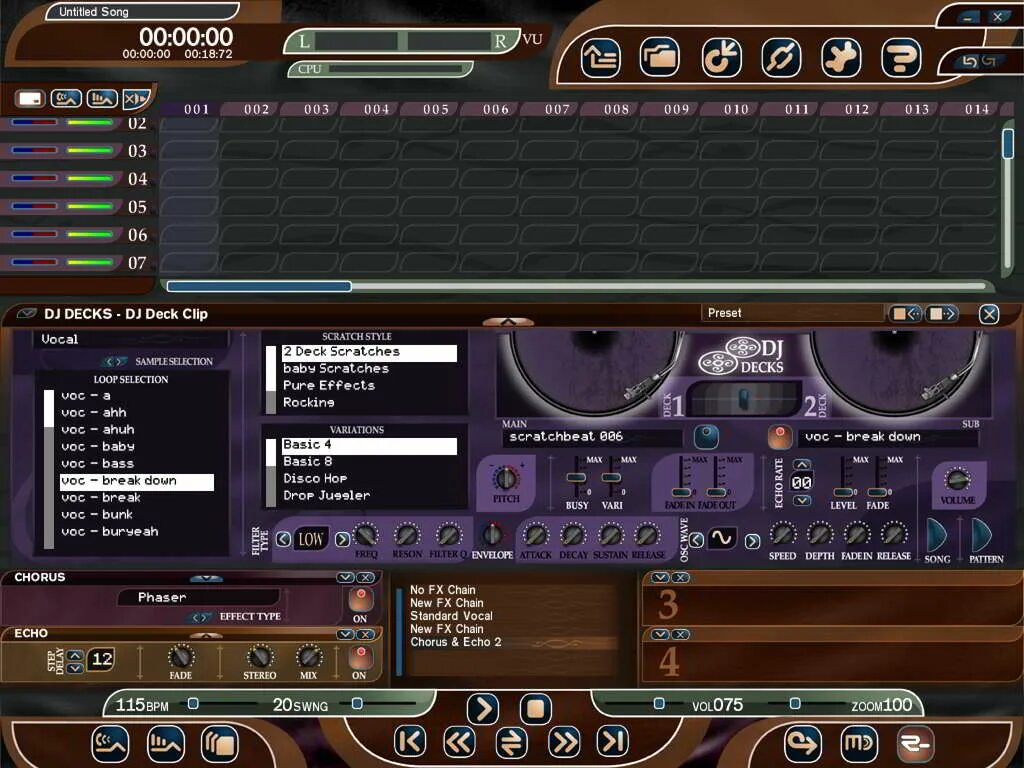This screenshot has height=768, width=1024.
Task: Select 'Chorus & Echo 2' FX chain
Action: 455,642
